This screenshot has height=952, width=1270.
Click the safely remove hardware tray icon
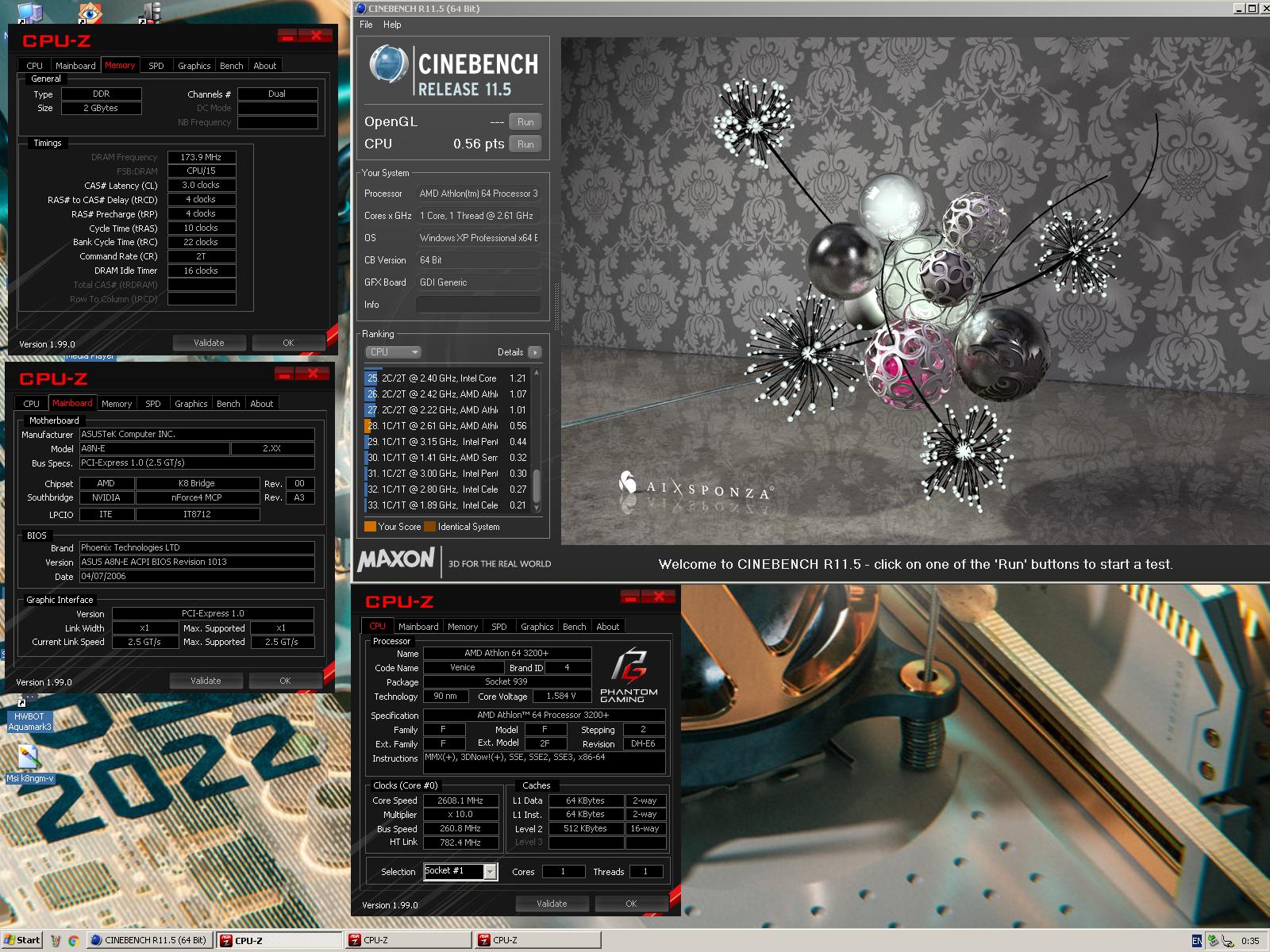point(1212,940)
